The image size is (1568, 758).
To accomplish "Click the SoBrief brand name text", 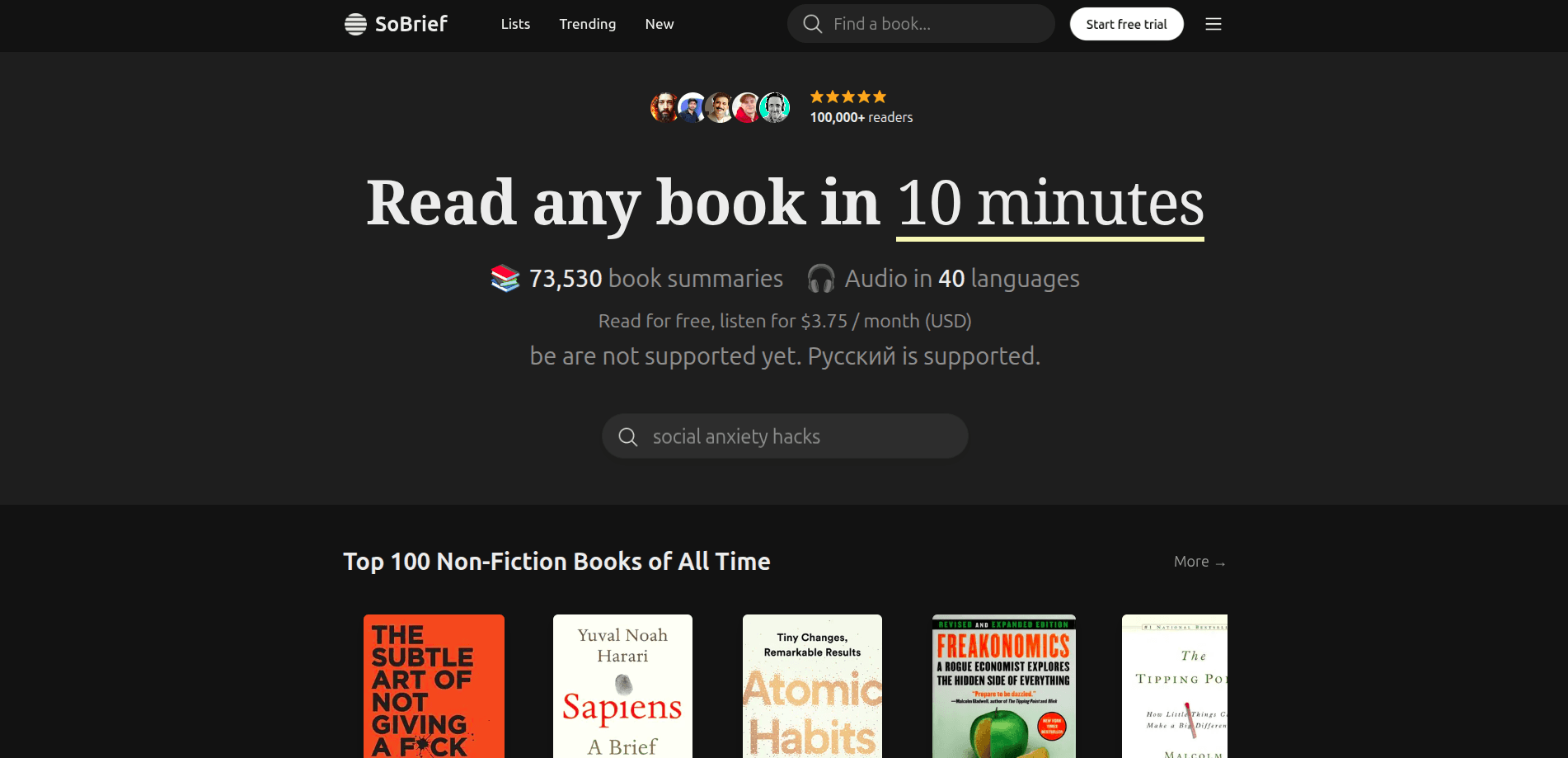I will click(411, 24).
